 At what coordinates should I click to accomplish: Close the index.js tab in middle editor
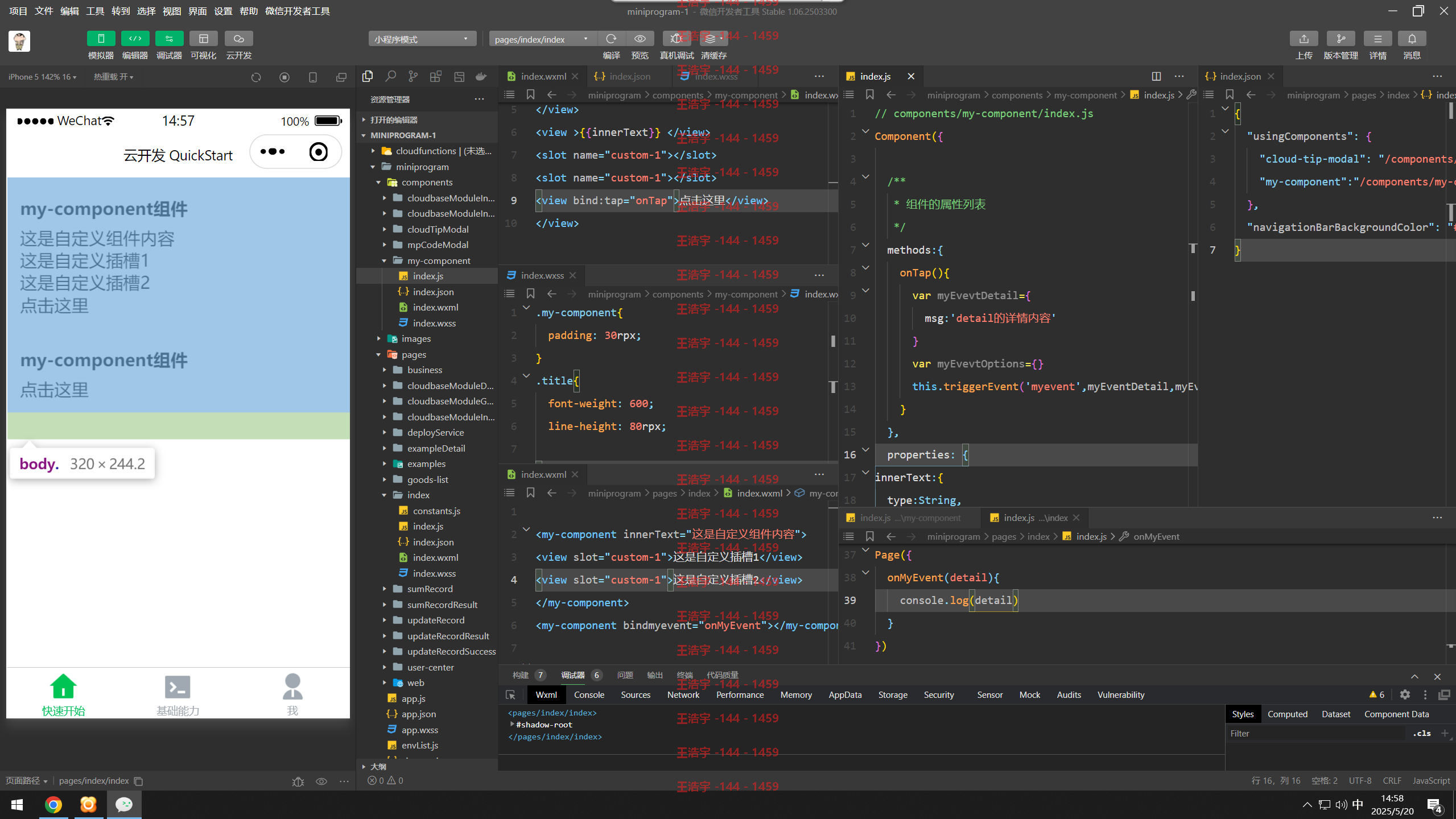(x=911, y=76)
